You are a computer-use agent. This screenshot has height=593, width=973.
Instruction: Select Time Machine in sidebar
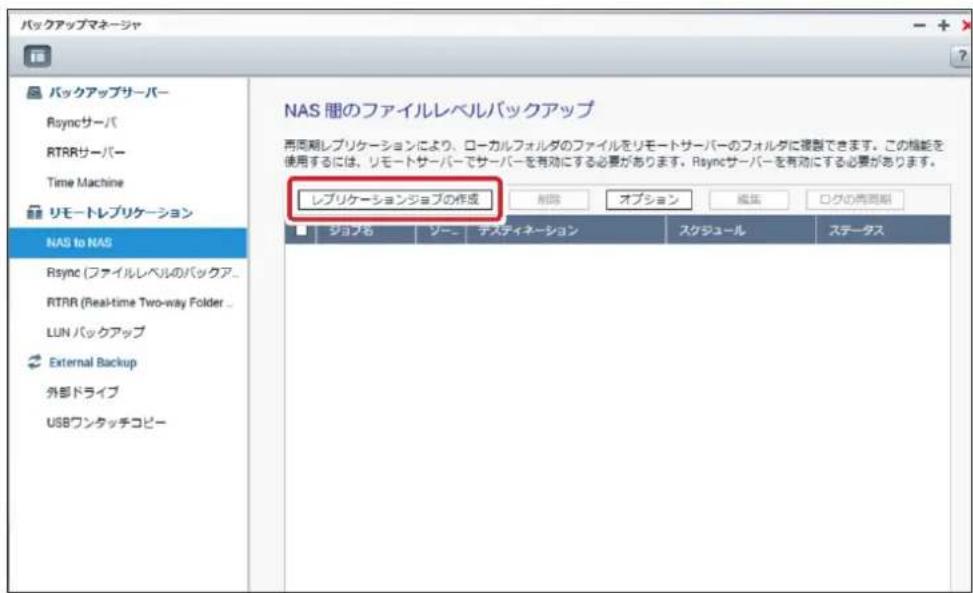[x=85, y=182]
